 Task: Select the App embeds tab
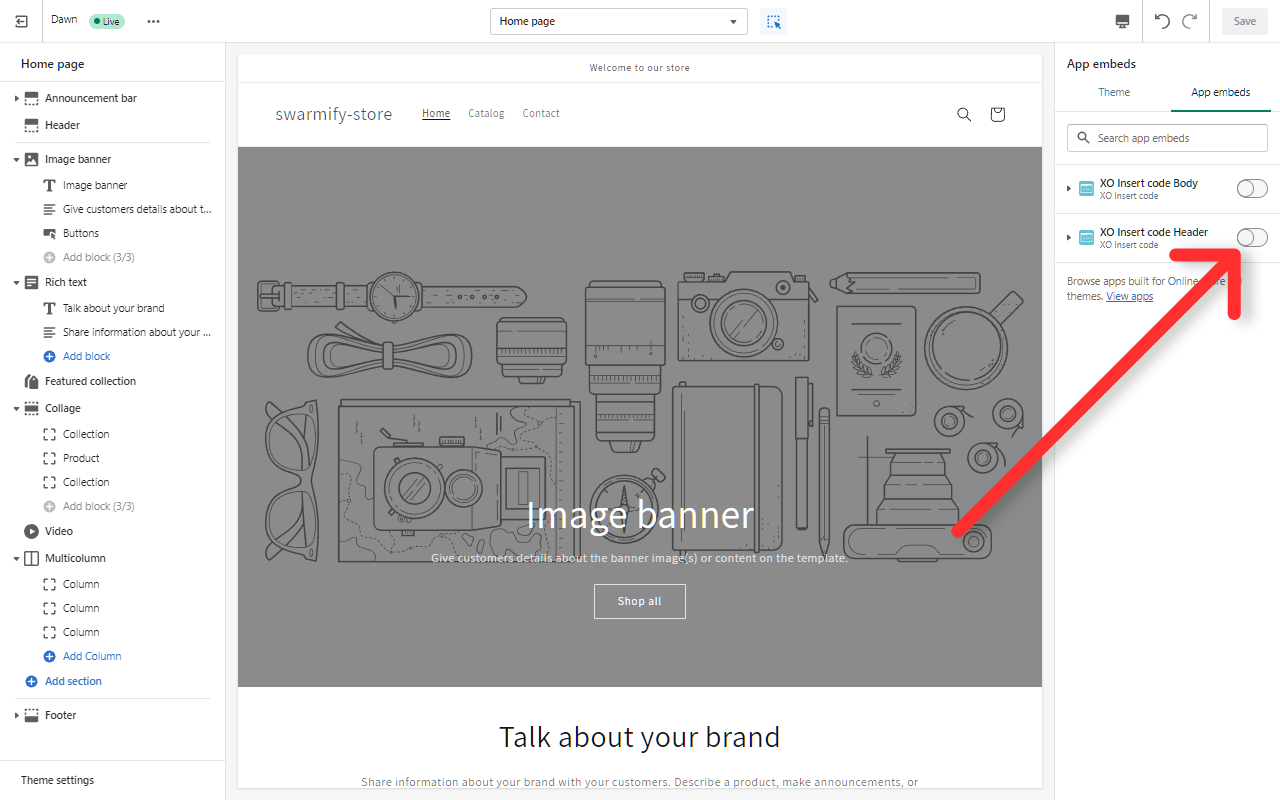1220,92
